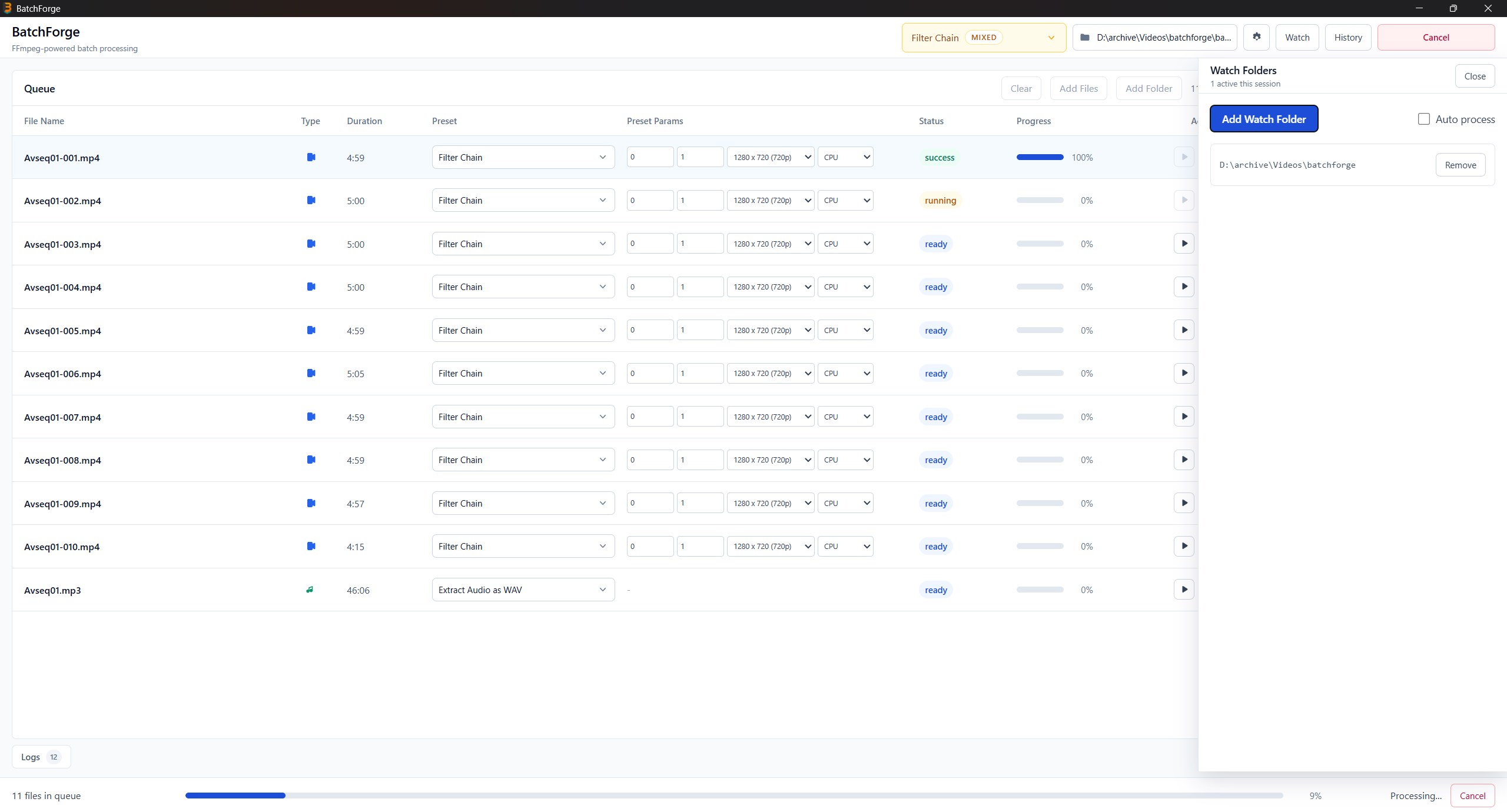Click ready status badge for Avseq01-005.mp4
This screenshot has height=812, width=1507.
tap(935, 330)
